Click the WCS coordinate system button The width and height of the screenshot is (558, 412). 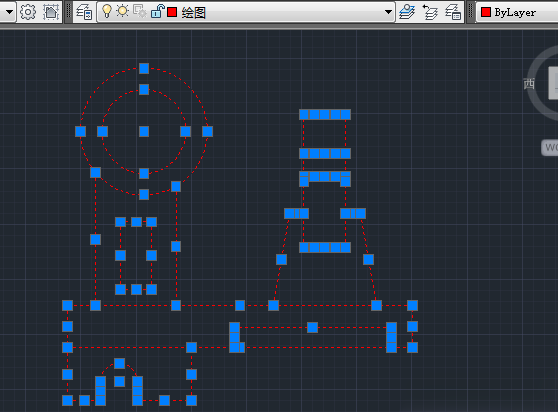point(550,147)
